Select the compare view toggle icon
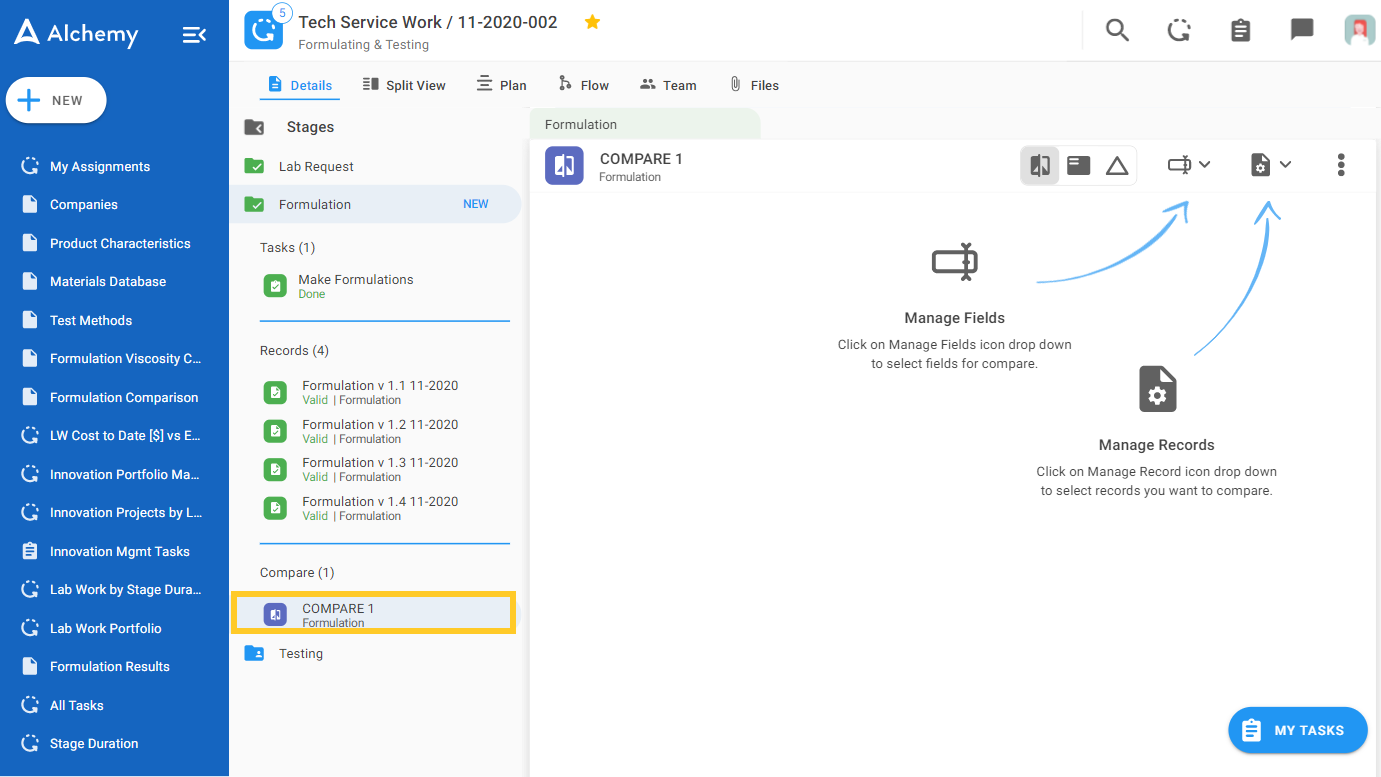The height and width of the screenshot is (777, 1381). pyautogui.click(x=1040, y=166)
